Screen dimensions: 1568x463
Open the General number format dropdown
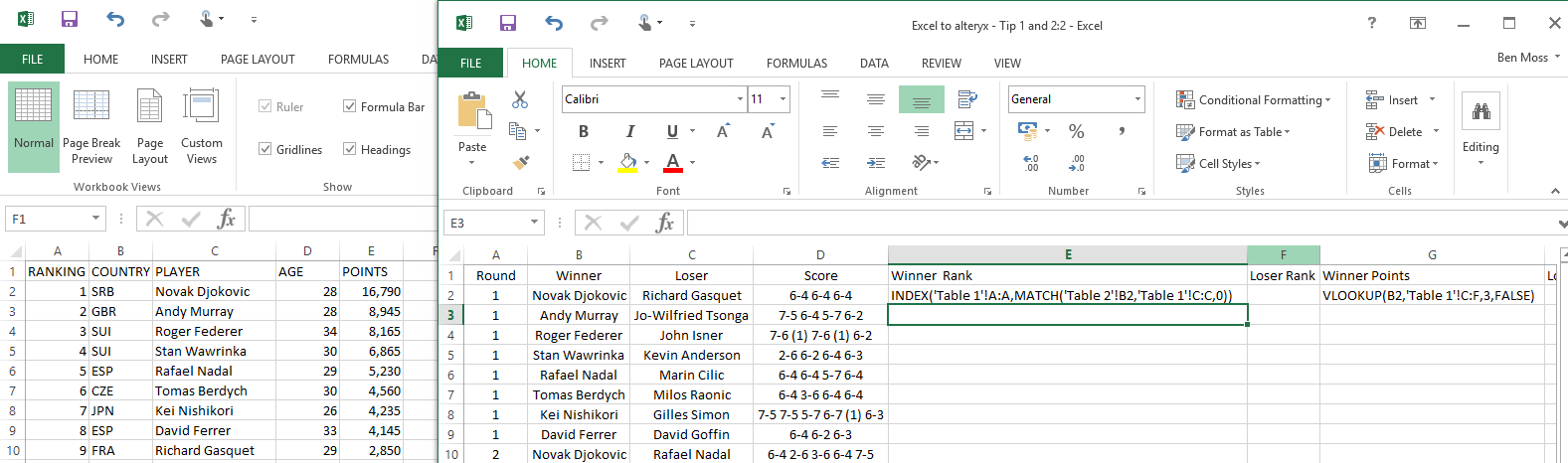pyautogui.click(x=1137, y=99)
